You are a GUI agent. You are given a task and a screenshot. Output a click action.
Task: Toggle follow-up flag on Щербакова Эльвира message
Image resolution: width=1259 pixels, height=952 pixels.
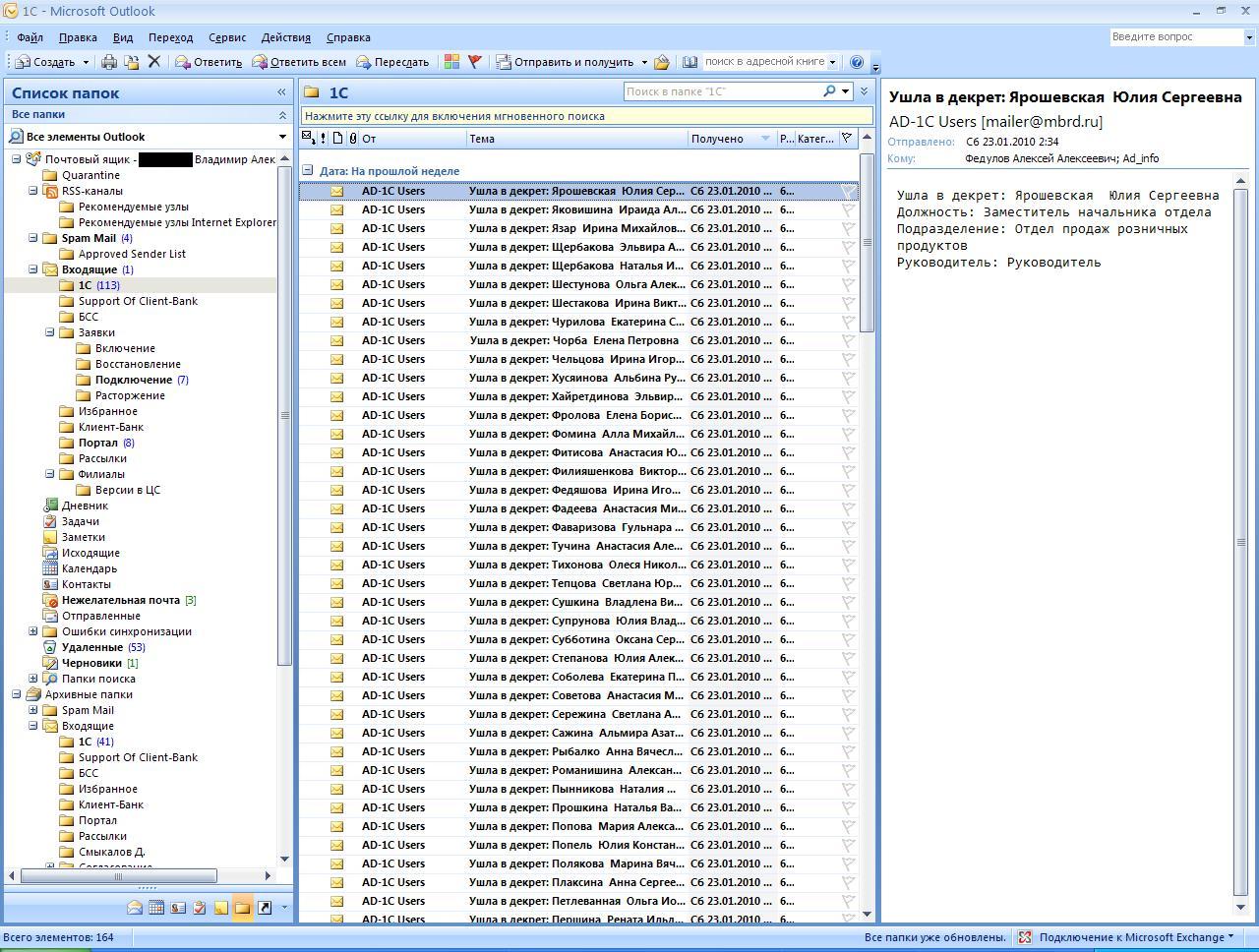(x=848, y=247)
